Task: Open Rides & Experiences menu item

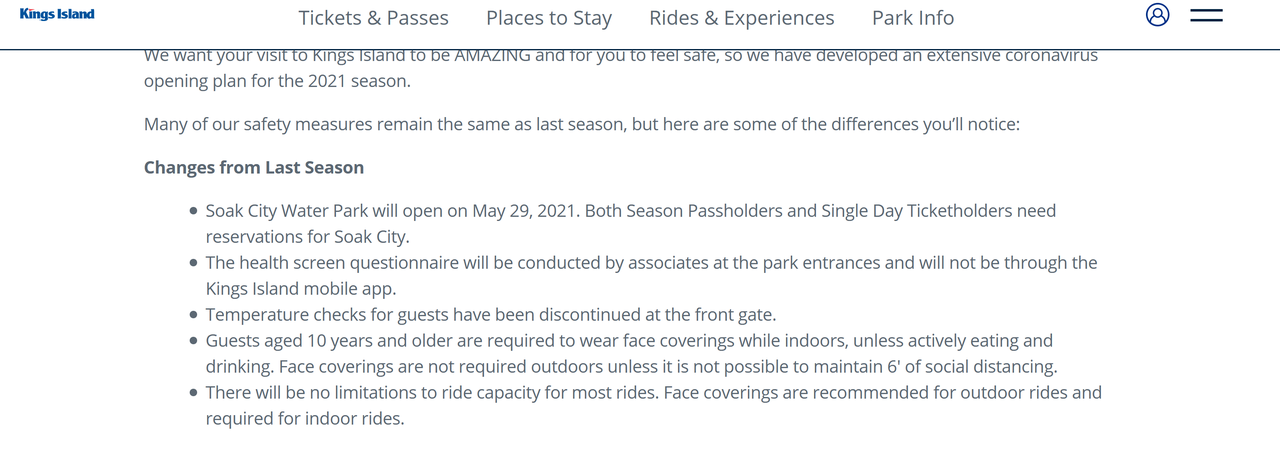Action: pyautogui.click(x=741, y=18)
